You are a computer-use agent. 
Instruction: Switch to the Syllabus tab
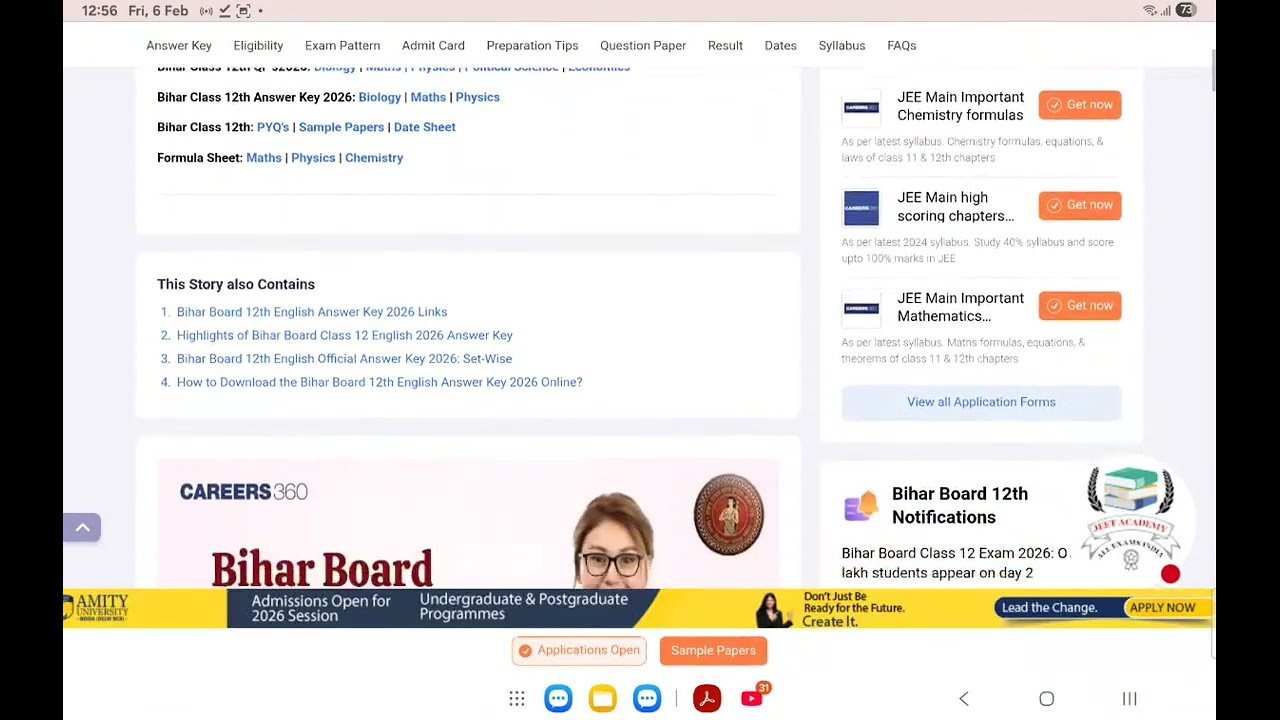(x=842, y=45)
